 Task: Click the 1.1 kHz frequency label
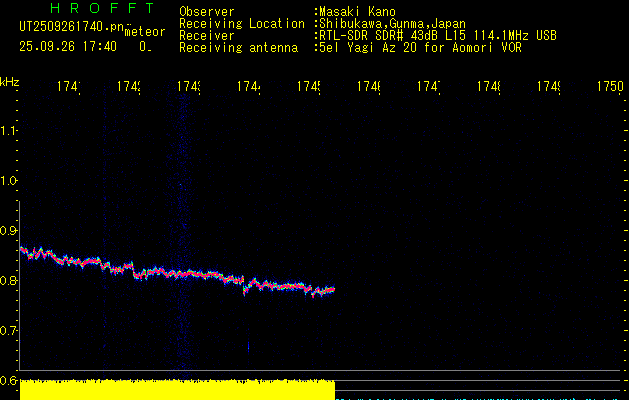point(9,131)
